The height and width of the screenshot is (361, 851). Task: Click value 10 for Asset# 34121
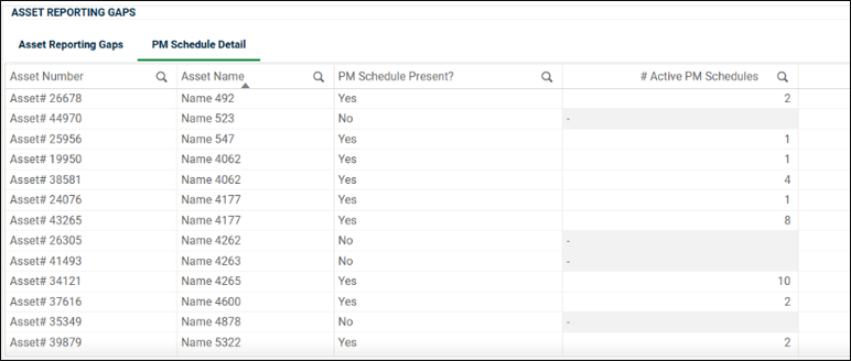(784, 281)
